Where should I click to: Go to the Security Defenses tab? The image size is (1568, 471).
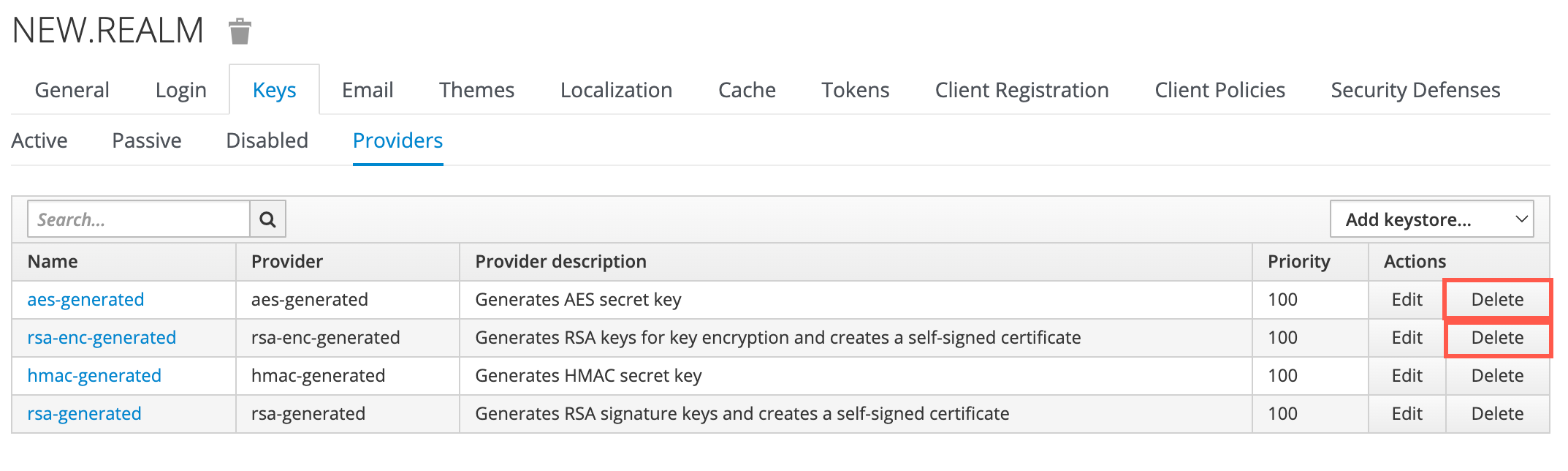(x=1415, y=90)
